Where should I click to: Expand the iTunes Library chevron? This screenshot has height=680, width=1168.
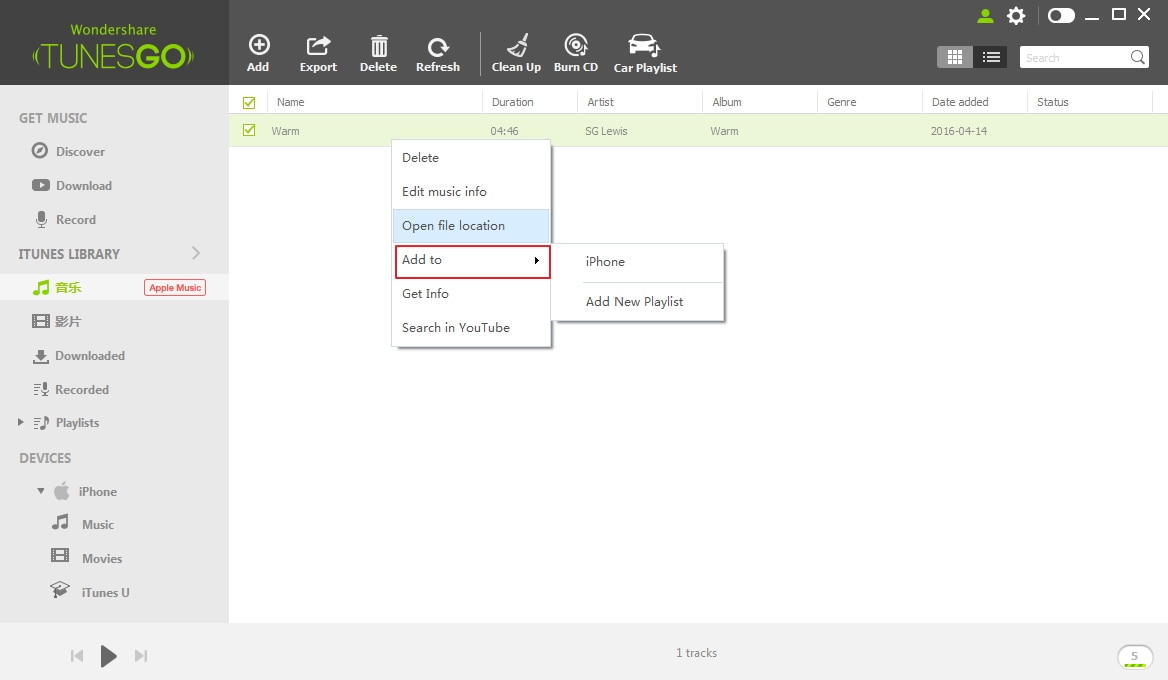point(196,253)
